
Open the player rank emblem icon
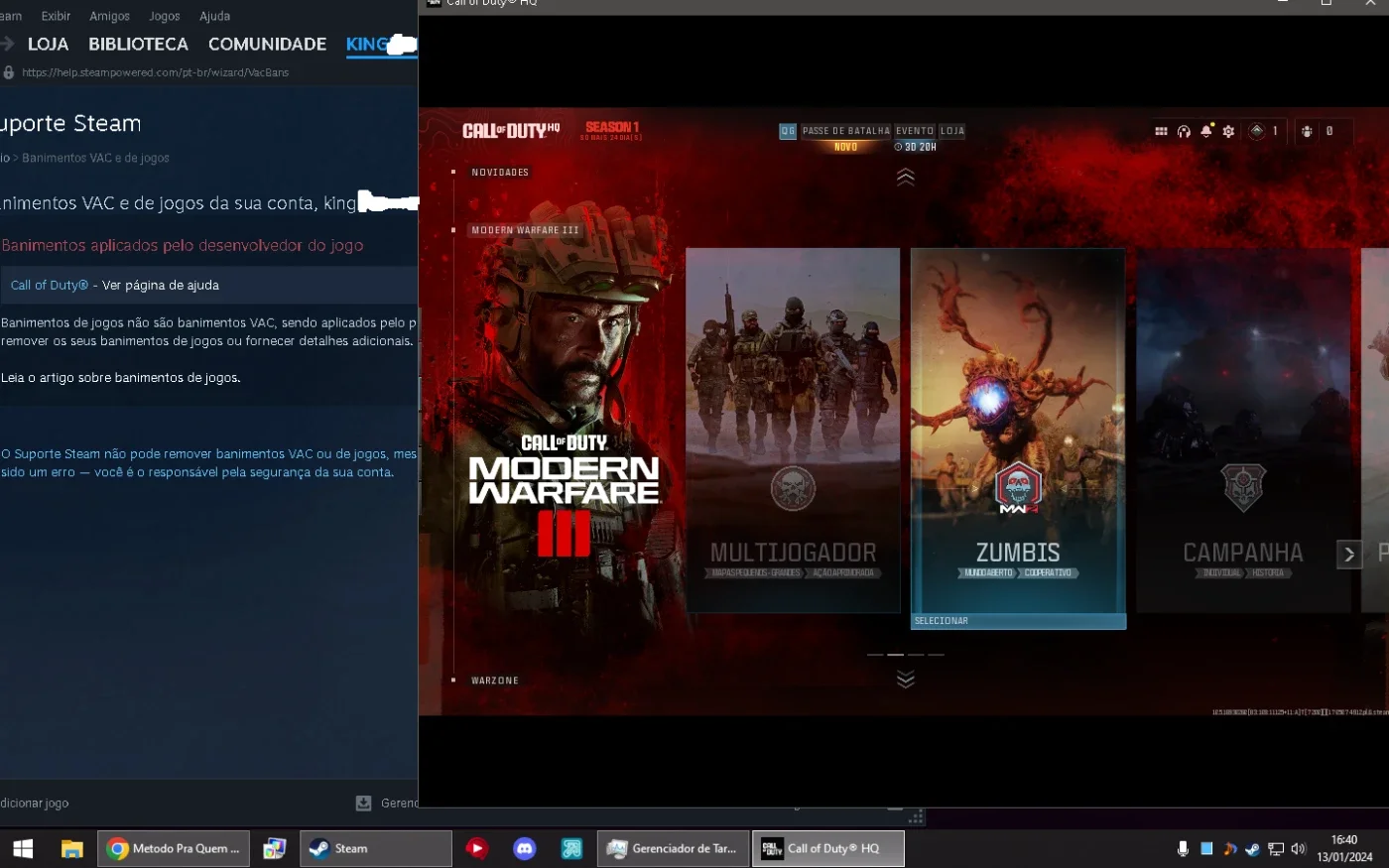click(1257, 131)
